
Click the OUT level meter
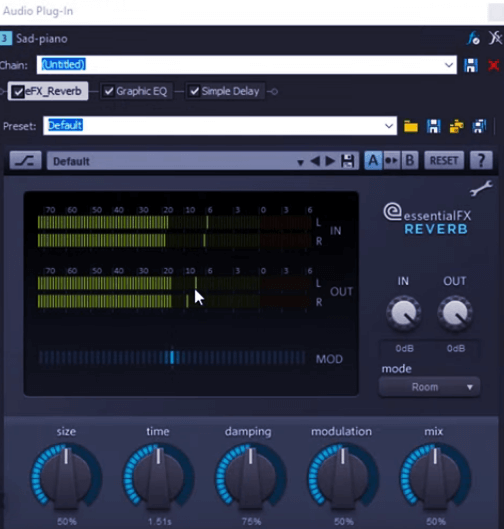coord(174,292)
